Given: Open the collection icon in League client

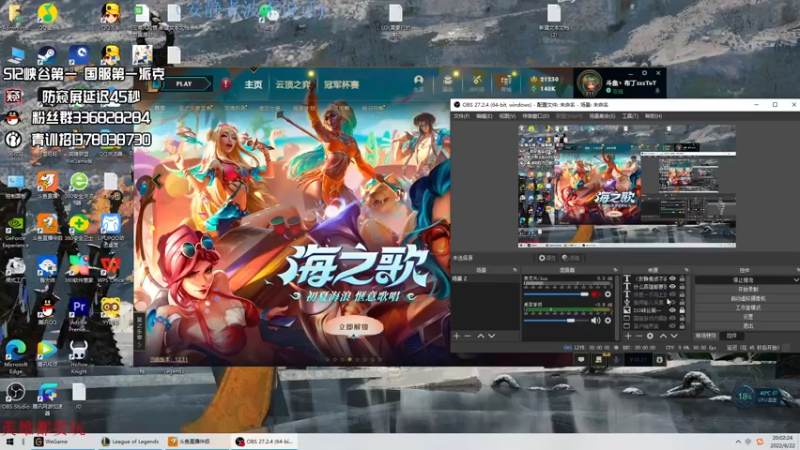Looking at the screenshot, I should 447,83.
